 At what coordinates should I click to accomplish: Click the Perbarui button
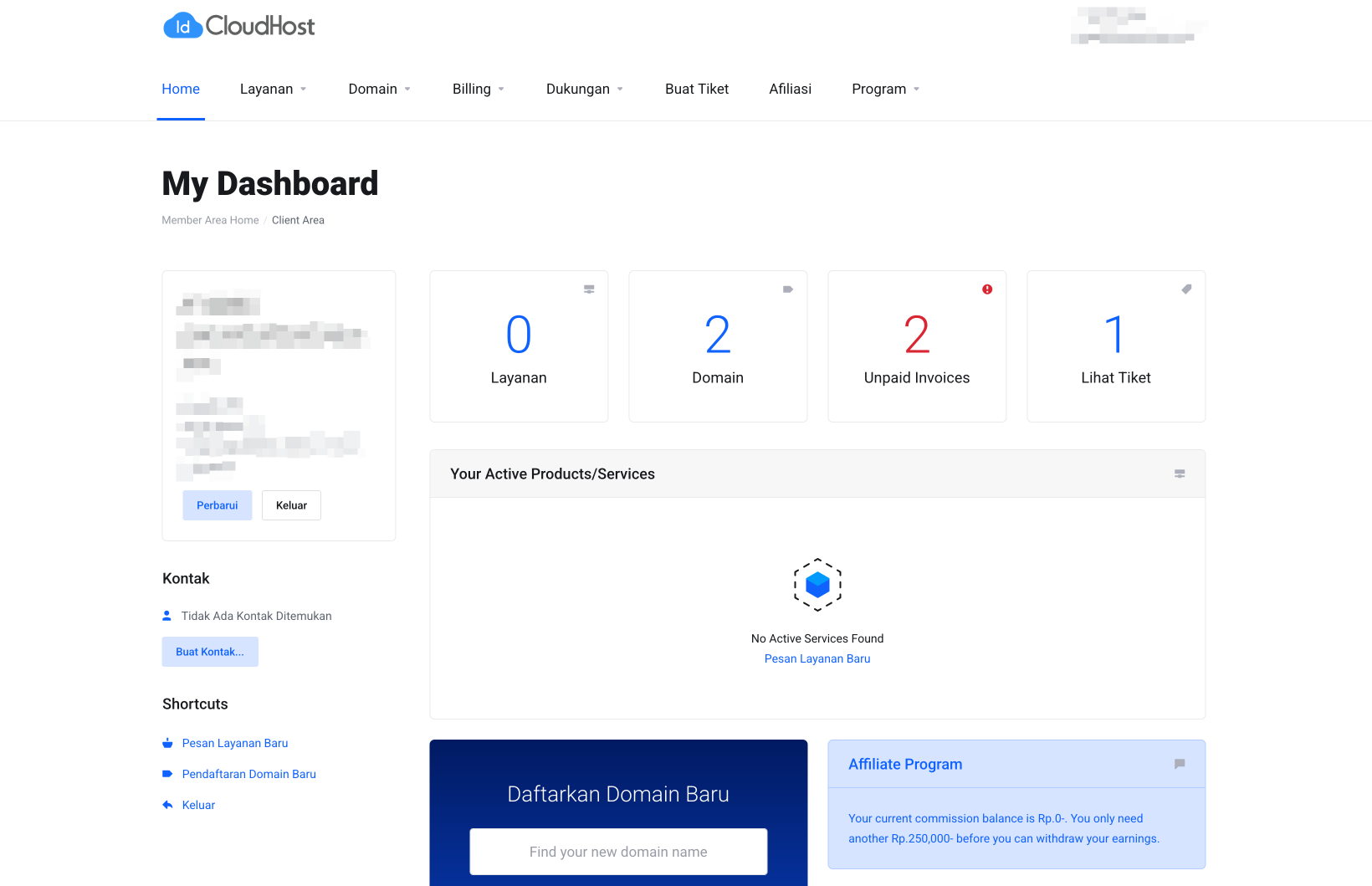[217, 505]
